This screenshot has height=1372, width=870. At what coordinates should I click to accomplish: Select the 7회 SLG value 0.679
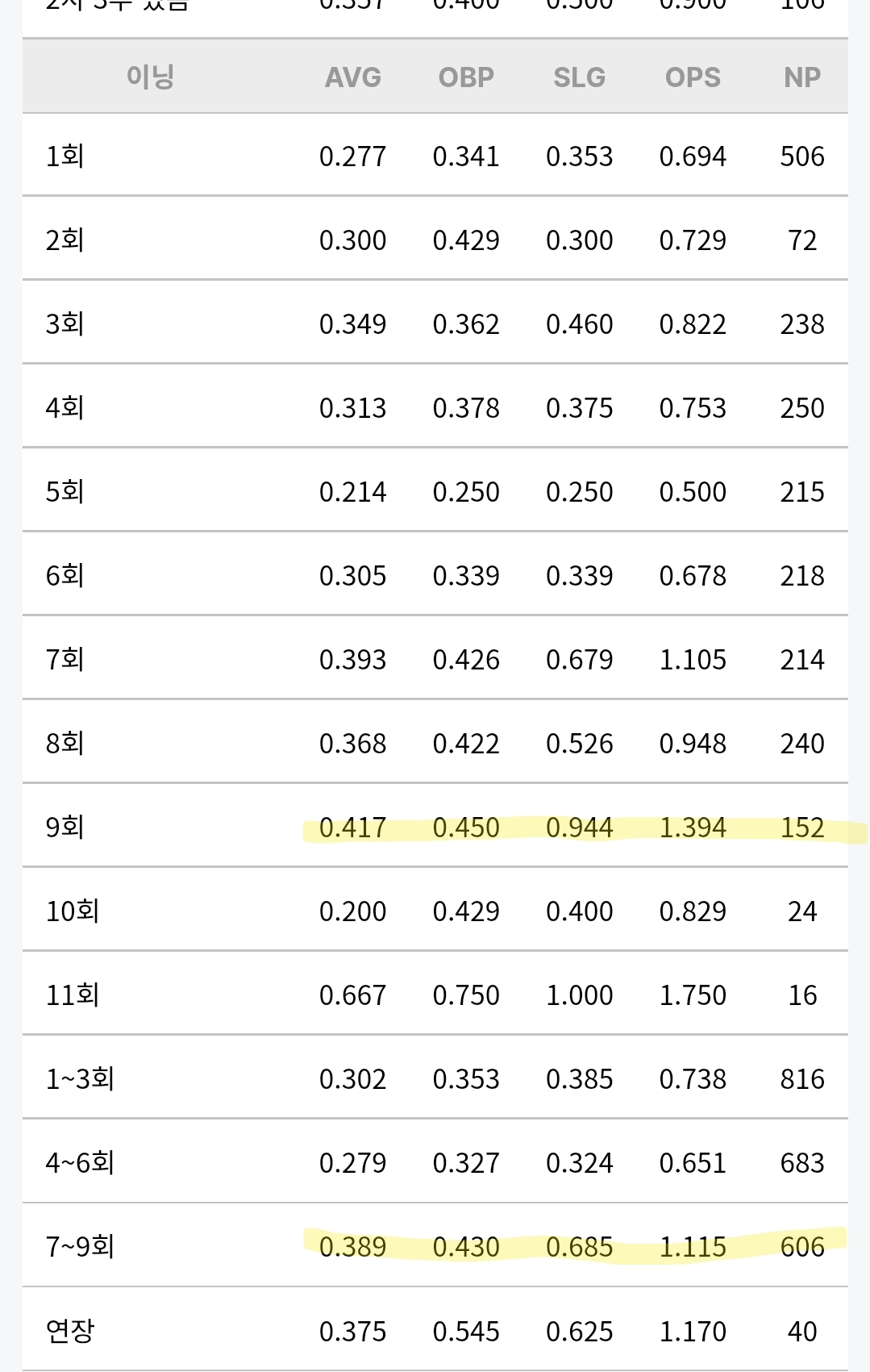[x=579, y=660]
